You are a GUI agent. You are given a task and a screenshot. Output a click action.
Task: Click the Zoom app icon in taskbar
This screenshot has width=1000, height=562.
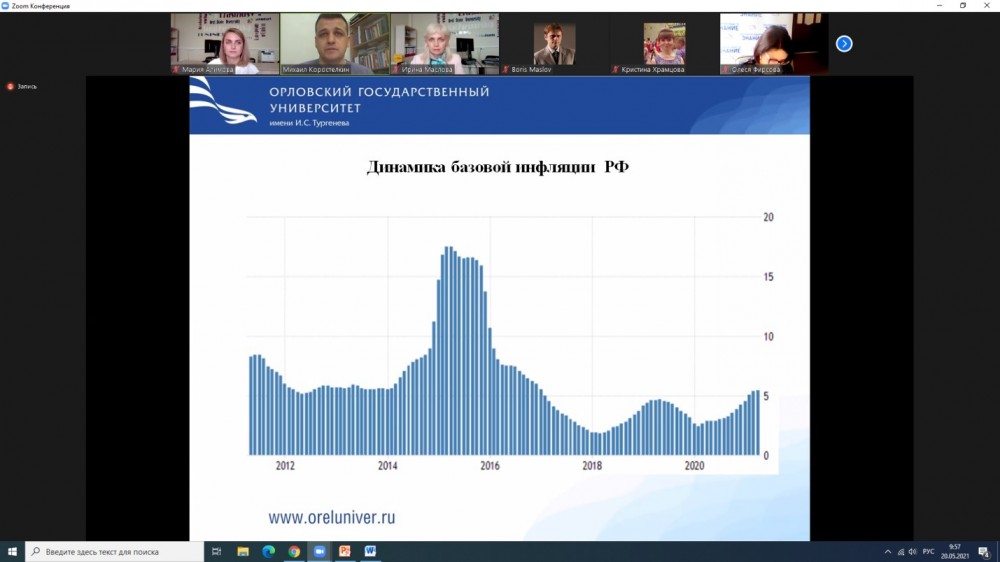pos(320,551)
